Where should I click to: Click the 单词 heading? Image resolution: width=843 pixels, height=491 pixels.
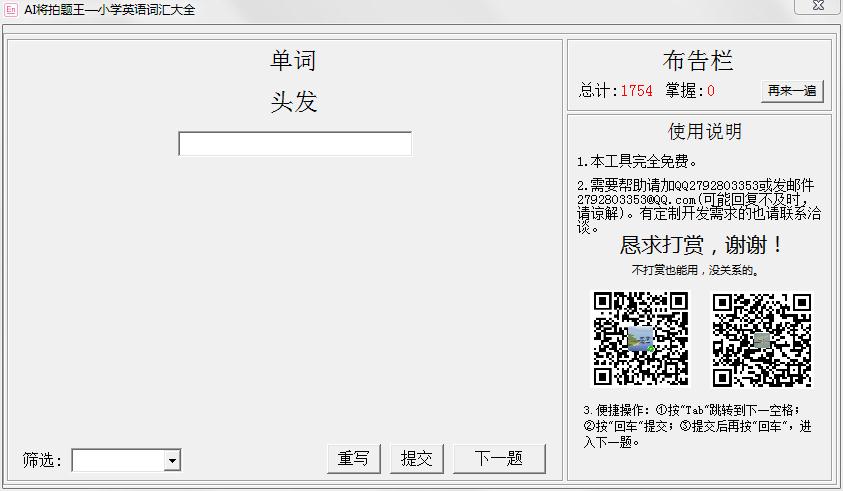(293, 60)
